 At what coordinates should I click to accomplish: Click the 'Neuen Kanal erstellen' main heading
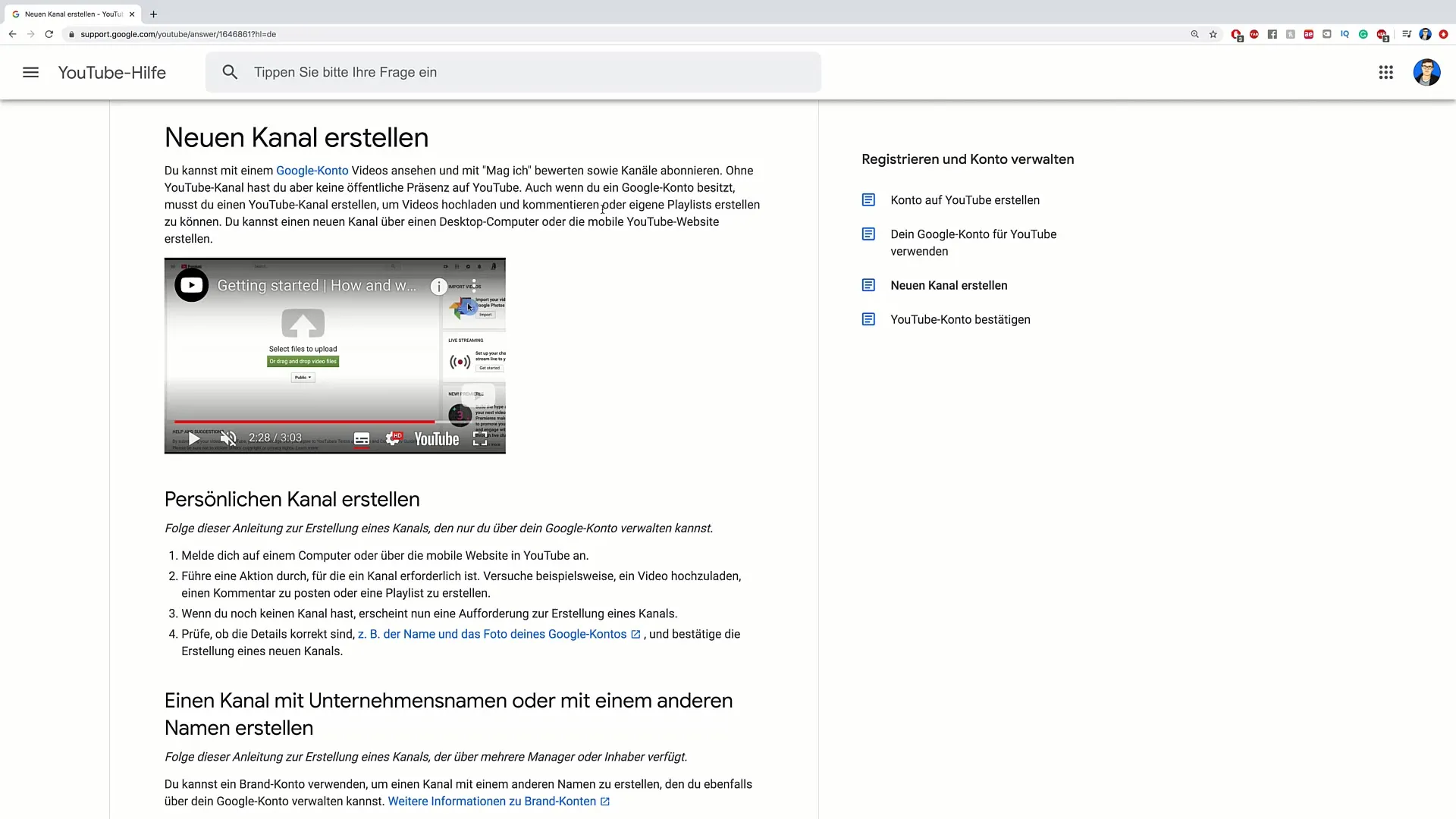pos(297,137)
